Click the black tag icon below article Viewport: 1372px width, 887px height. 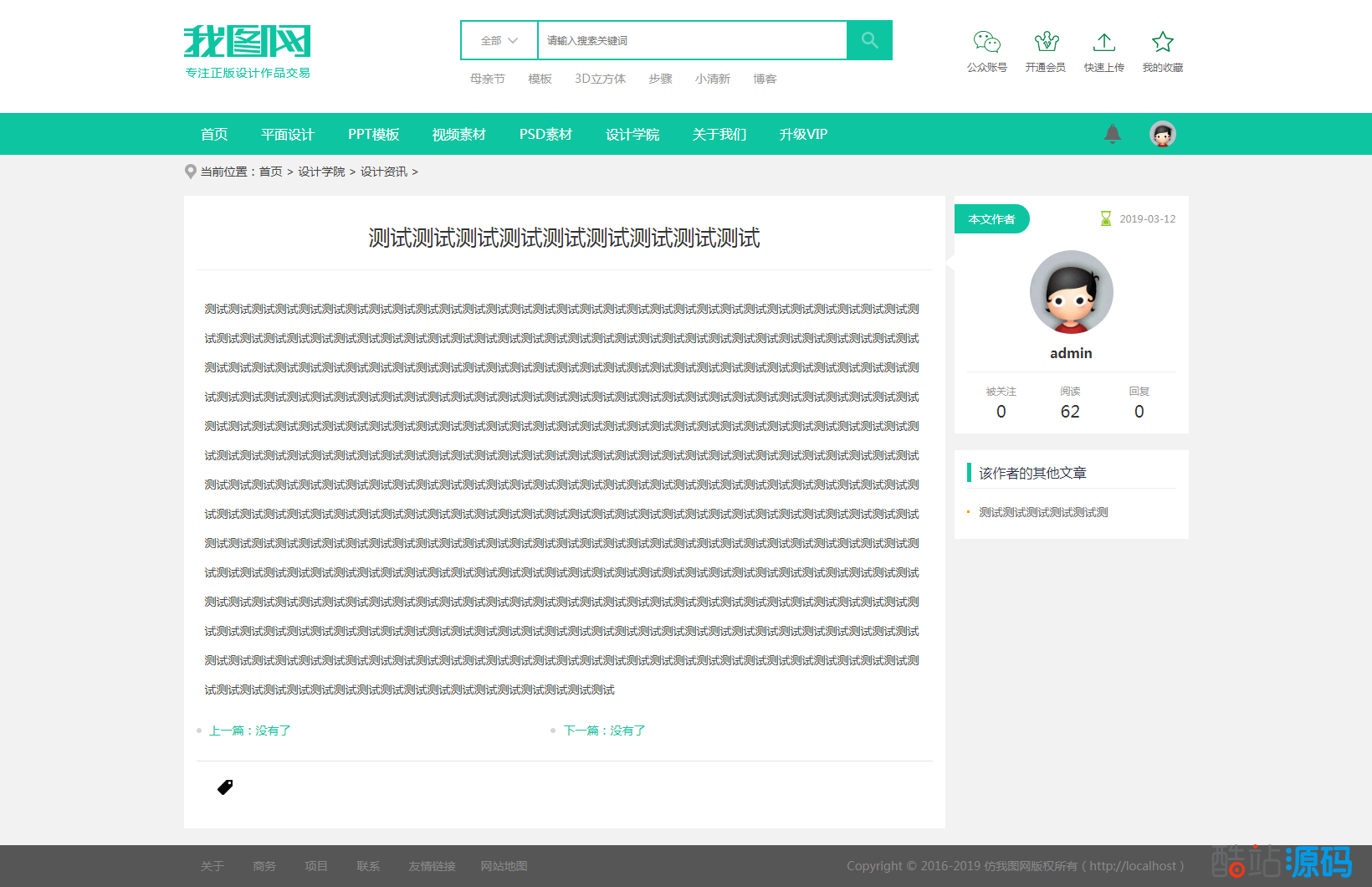(x=225, y=787)
